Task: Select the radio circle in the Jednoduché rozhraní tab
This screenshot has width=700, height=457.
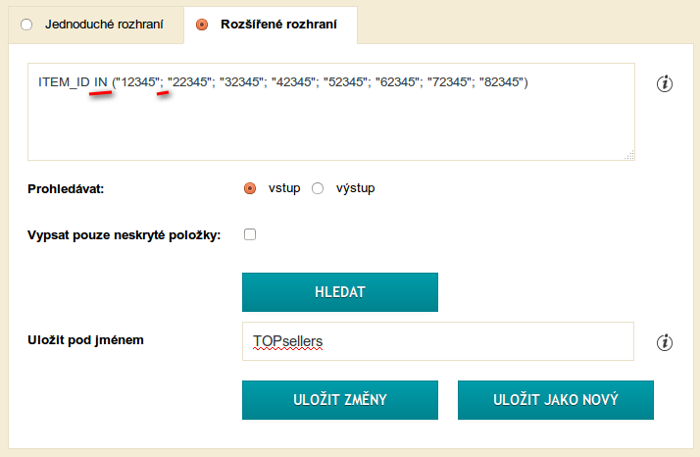Action: coord(26,23)
